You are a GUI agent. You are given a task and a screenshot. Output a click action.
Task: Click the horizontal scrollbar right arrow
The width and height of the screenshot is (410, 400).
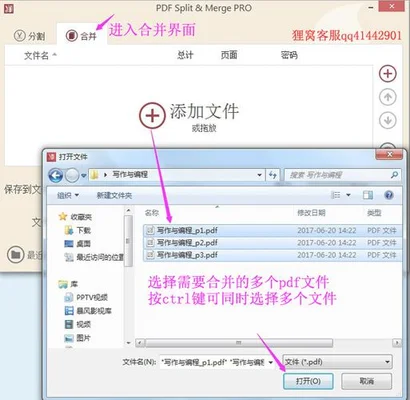coord(397,343)
